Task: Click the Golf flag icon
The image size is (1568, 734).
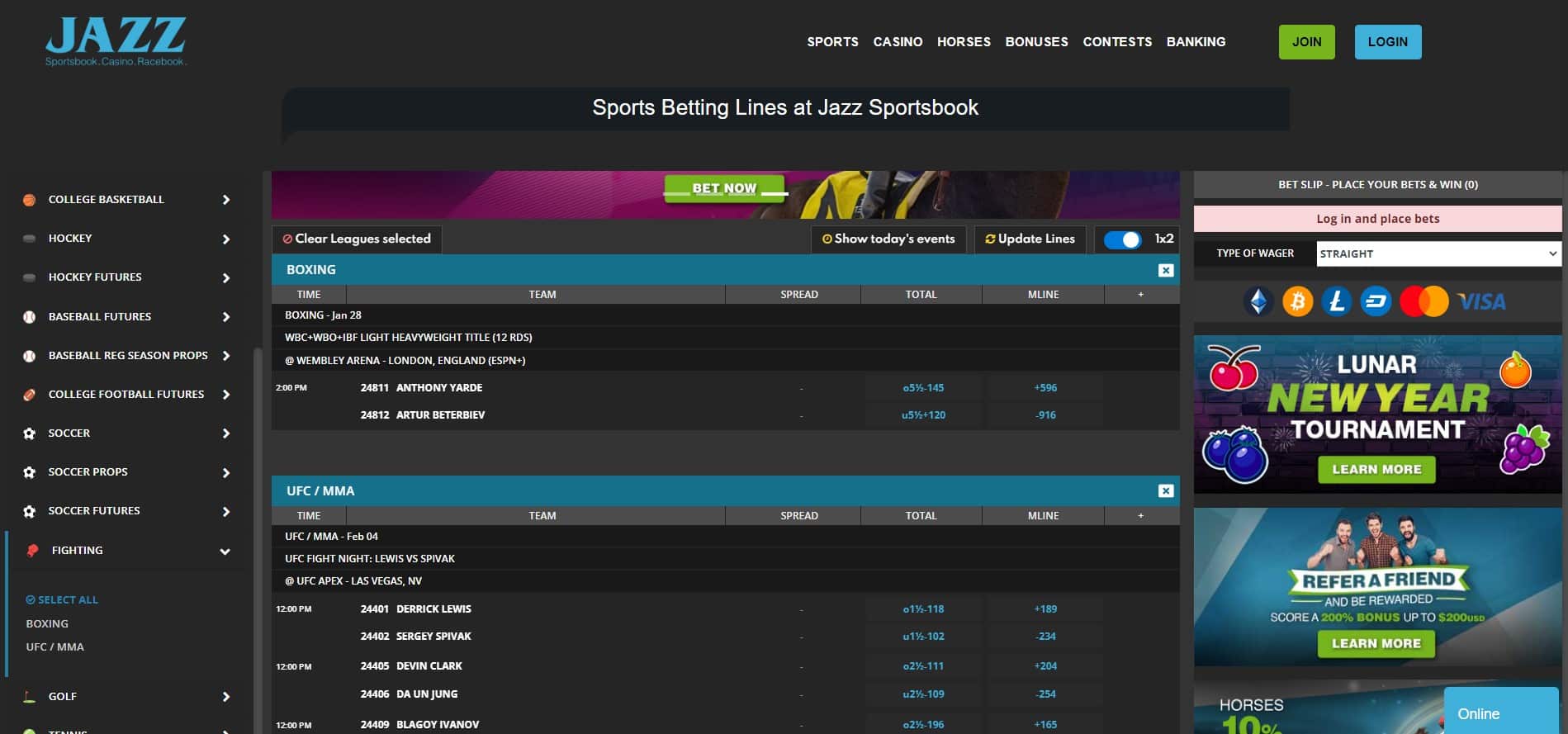Action: 30,697
